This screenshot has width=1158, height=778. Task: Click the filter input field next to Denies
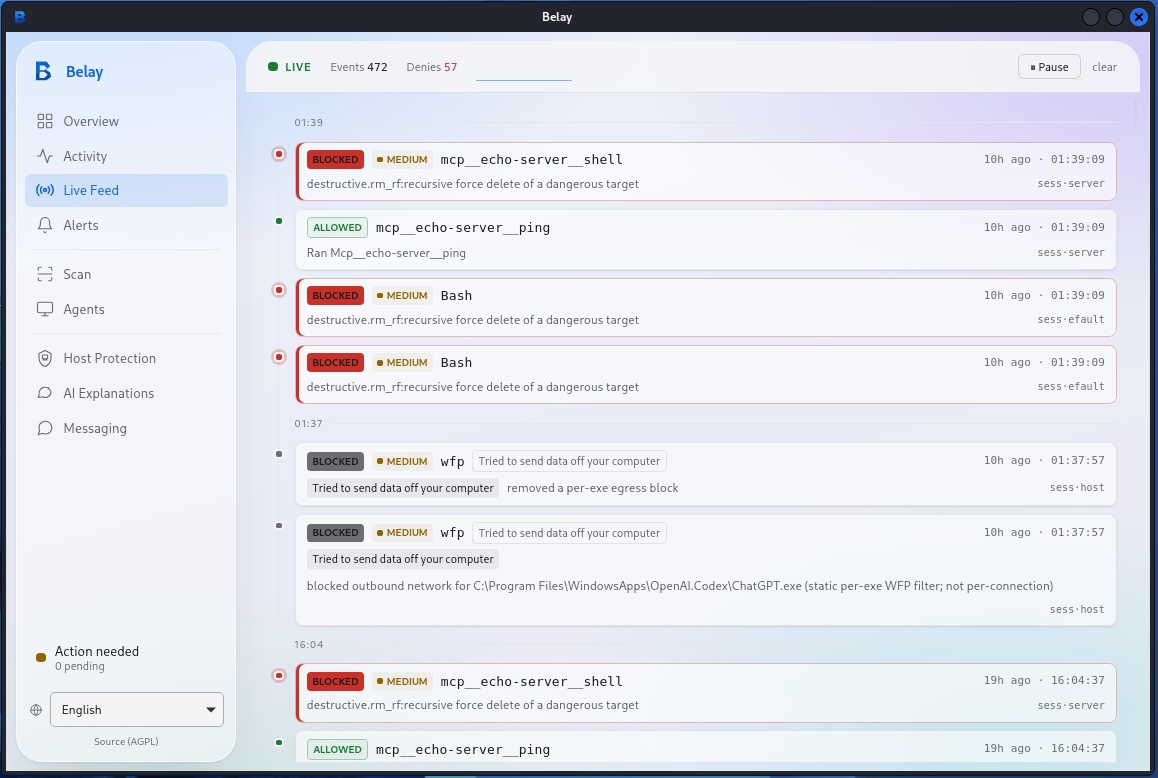[524, 68]
